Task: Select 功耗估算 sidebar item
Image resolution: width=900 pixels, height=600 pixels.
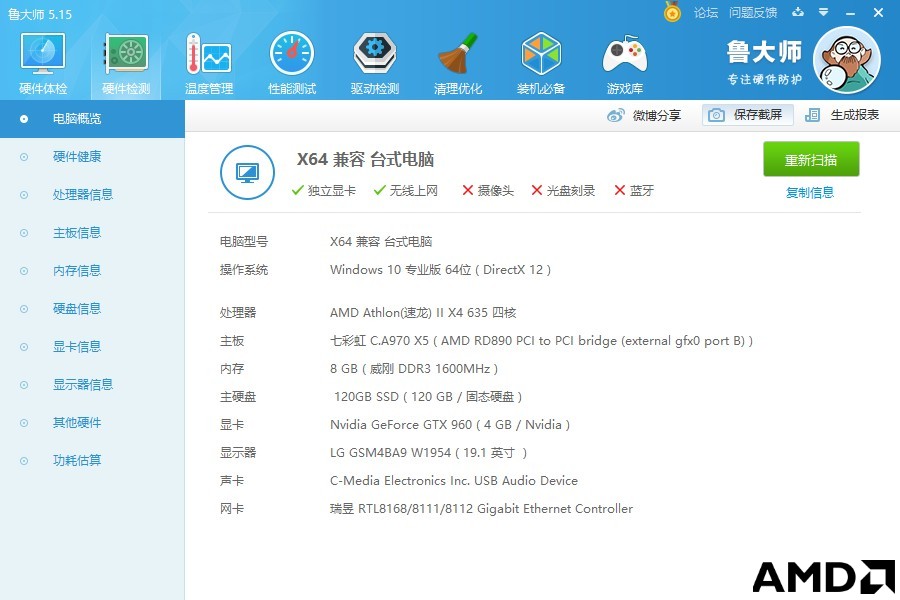Action: (x=92, y=460)
